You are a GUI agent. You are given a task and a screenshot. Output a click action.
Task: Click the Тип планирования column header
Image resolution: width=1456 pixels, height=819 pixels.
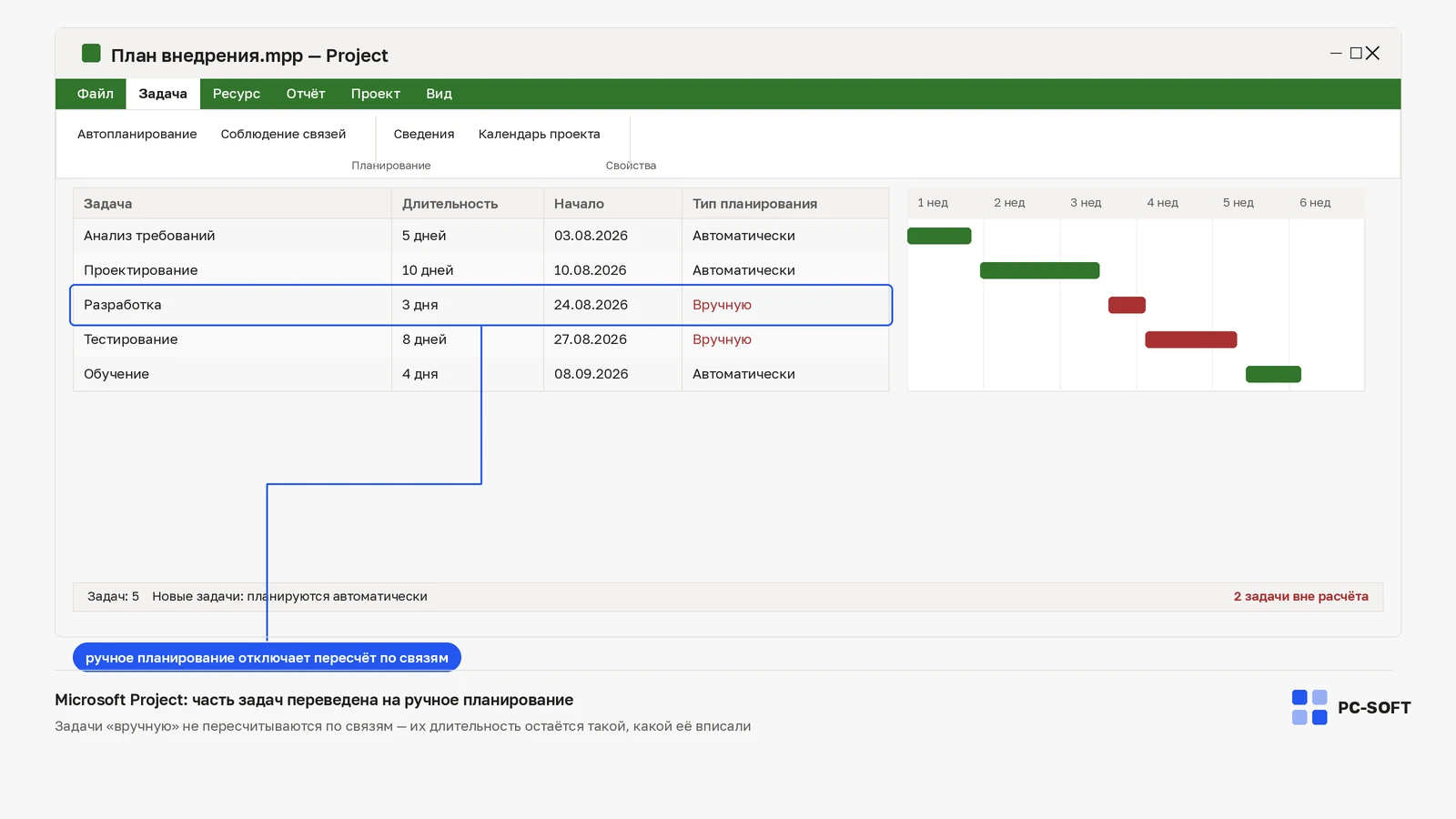pos(785,204)
